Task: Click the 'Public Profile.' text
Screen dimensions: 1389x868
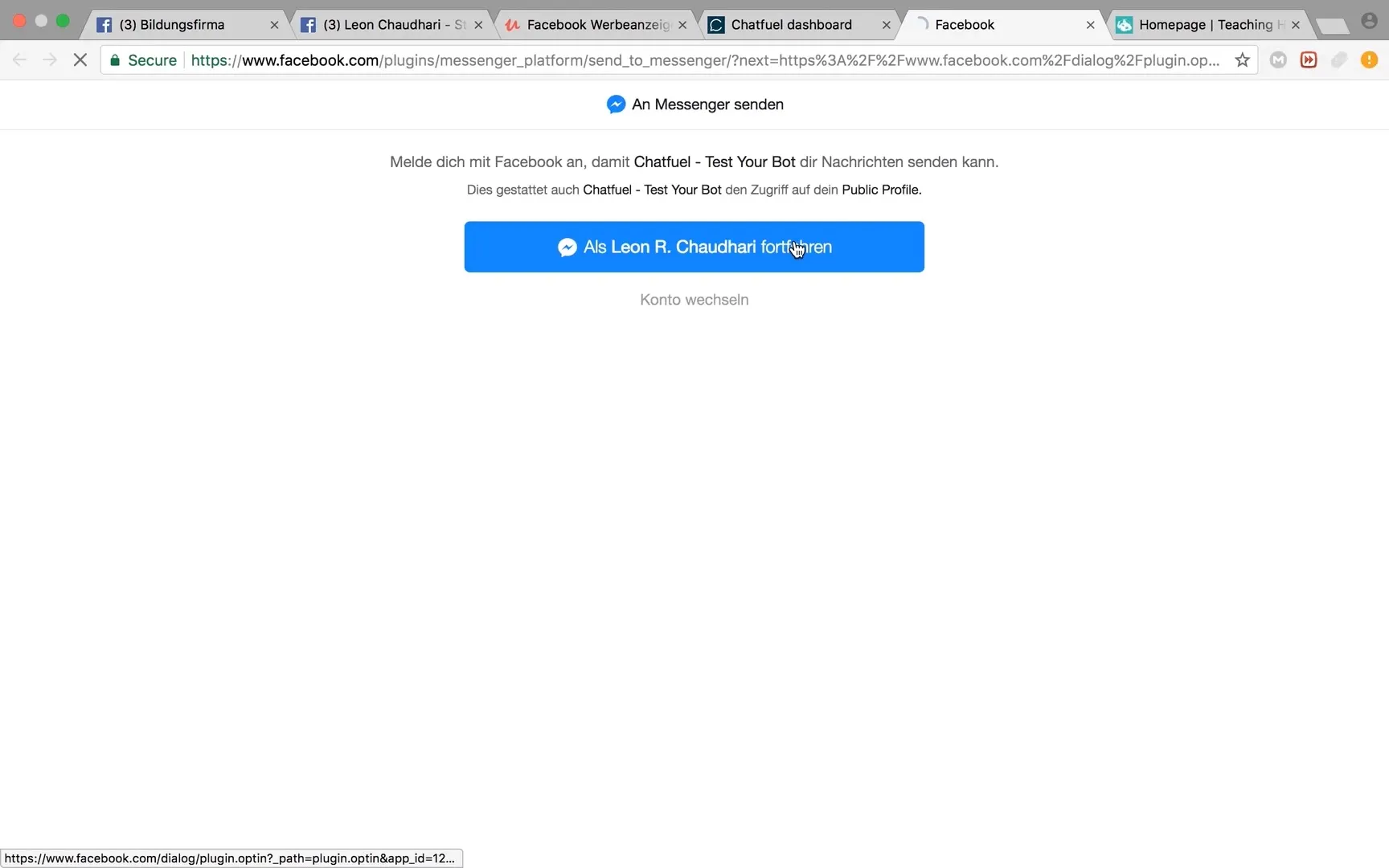Action: pos(882,190)
